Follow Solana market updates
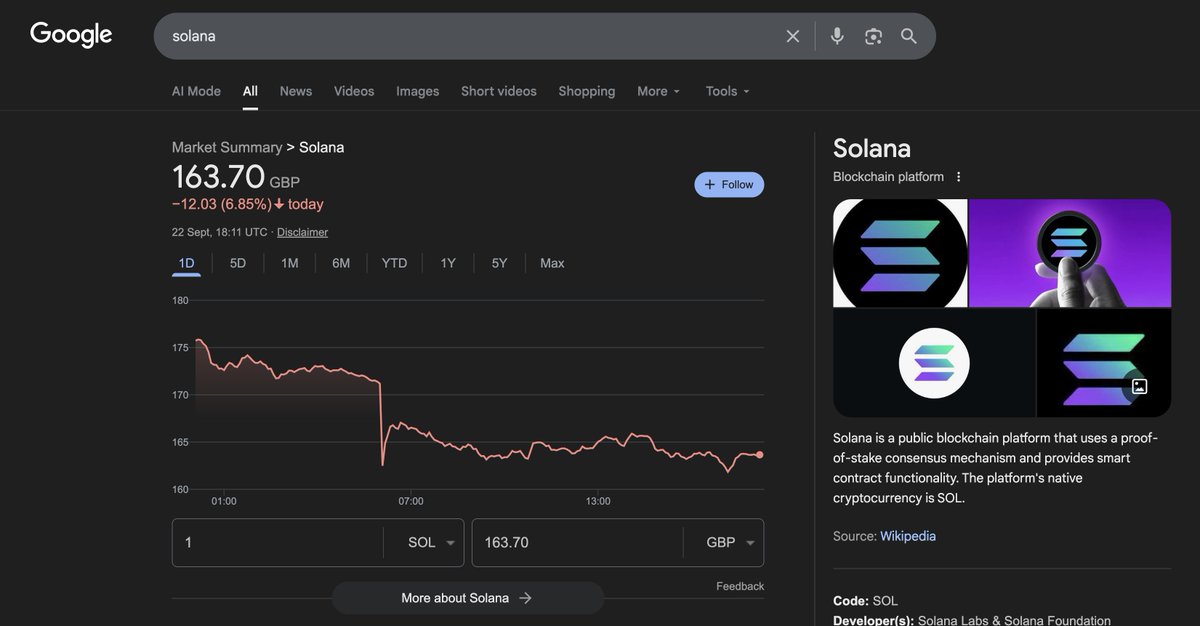This screenshot has width=1200, height=626. pyautogui.click(x=729, y=184)
